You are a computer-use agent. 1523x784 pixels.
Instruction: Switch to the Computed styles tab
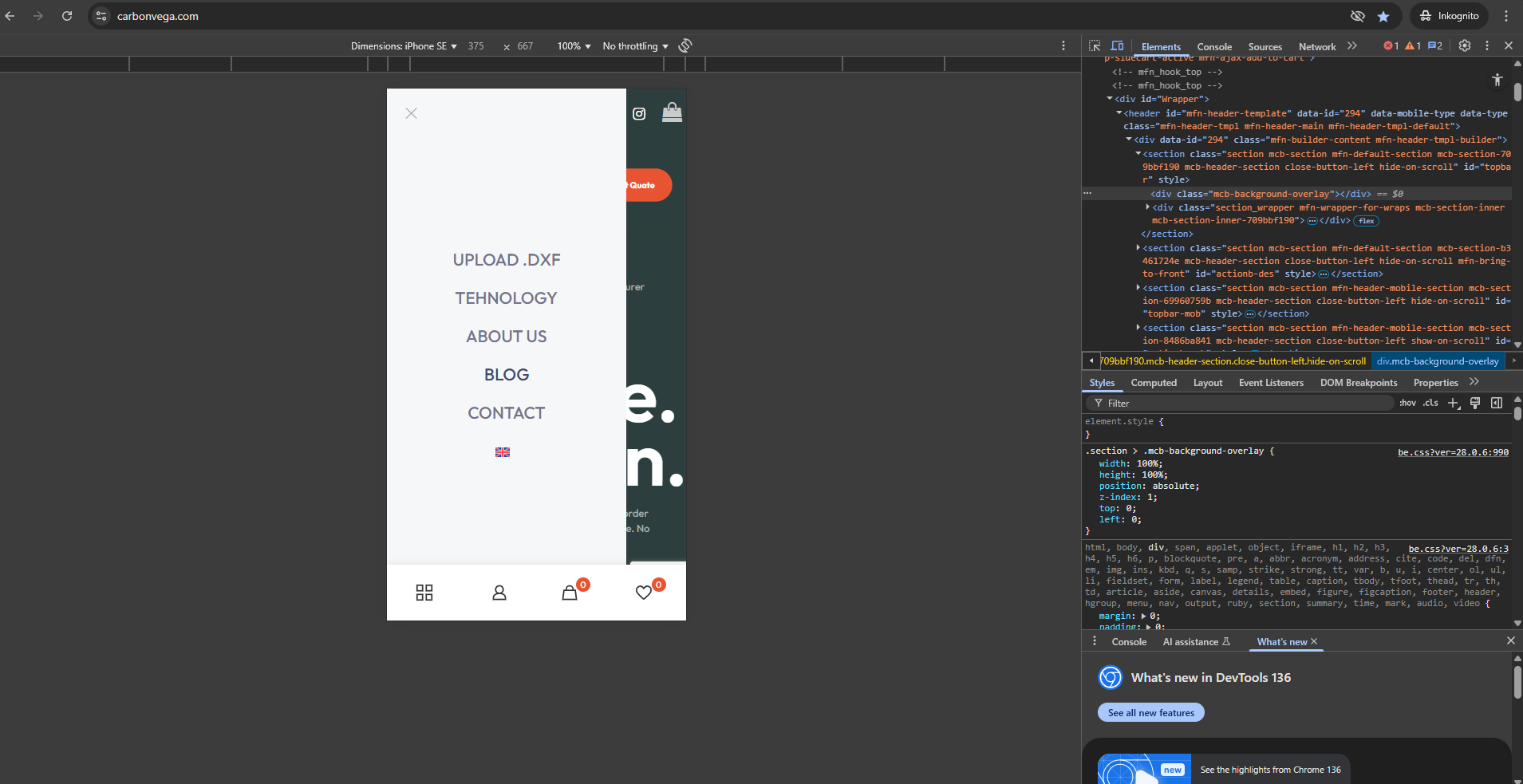(1154, 383)
